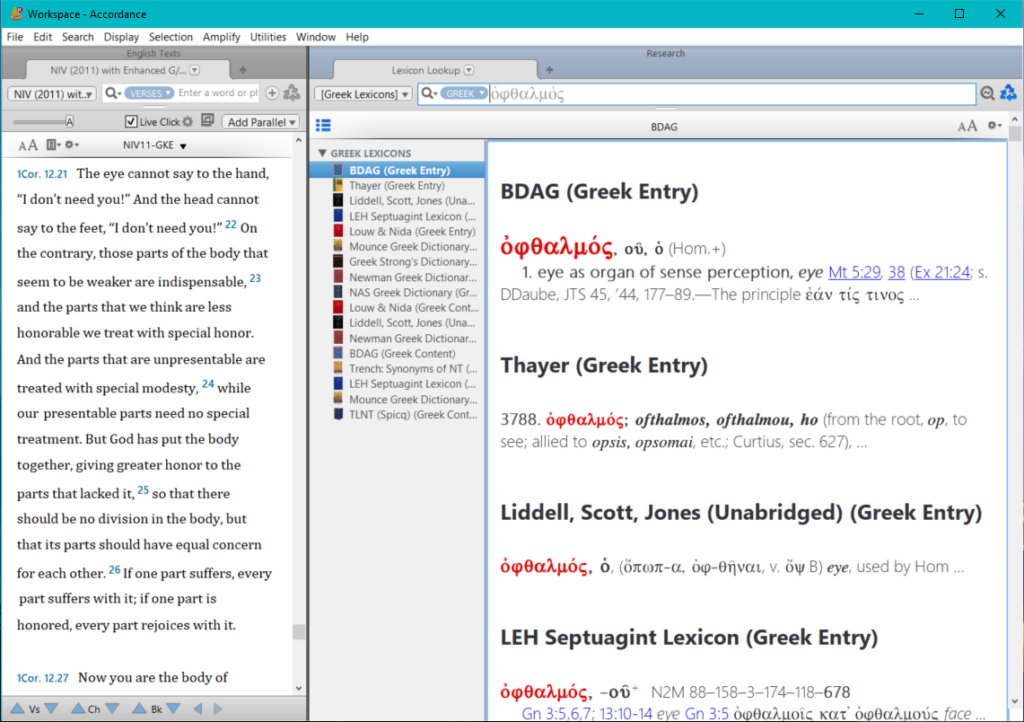The image size is (1024, 722).
Task: Open the NIV11-GKE text selector dropdown
Action: tap(155, 146)
